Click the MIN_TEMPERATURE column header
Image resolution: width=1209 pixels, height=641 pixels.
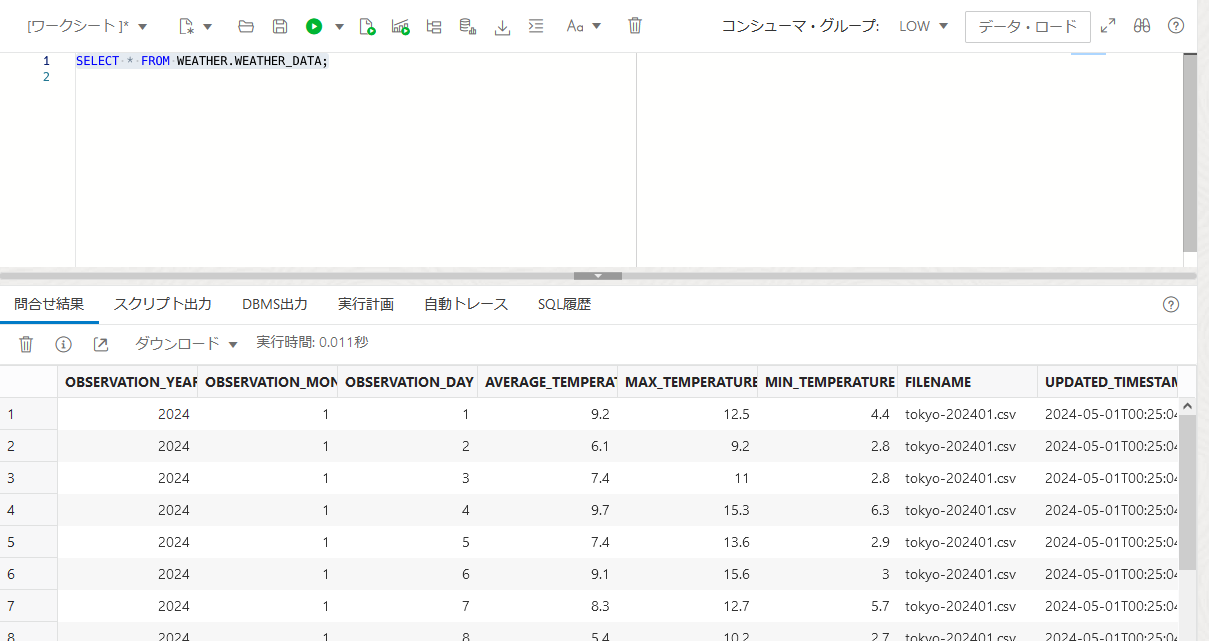click(827, 382)
